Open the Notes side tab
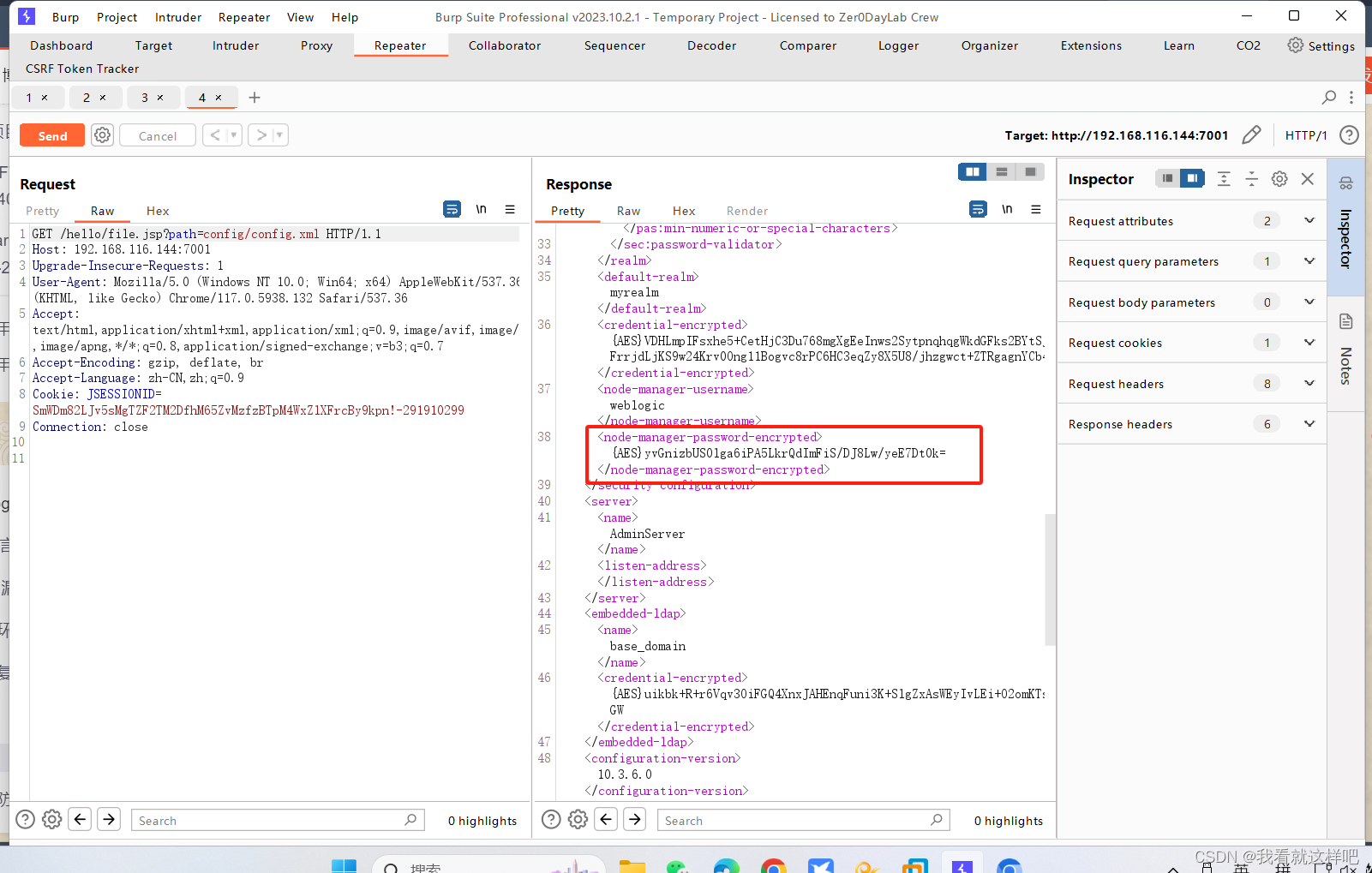 coord(1346,352)
